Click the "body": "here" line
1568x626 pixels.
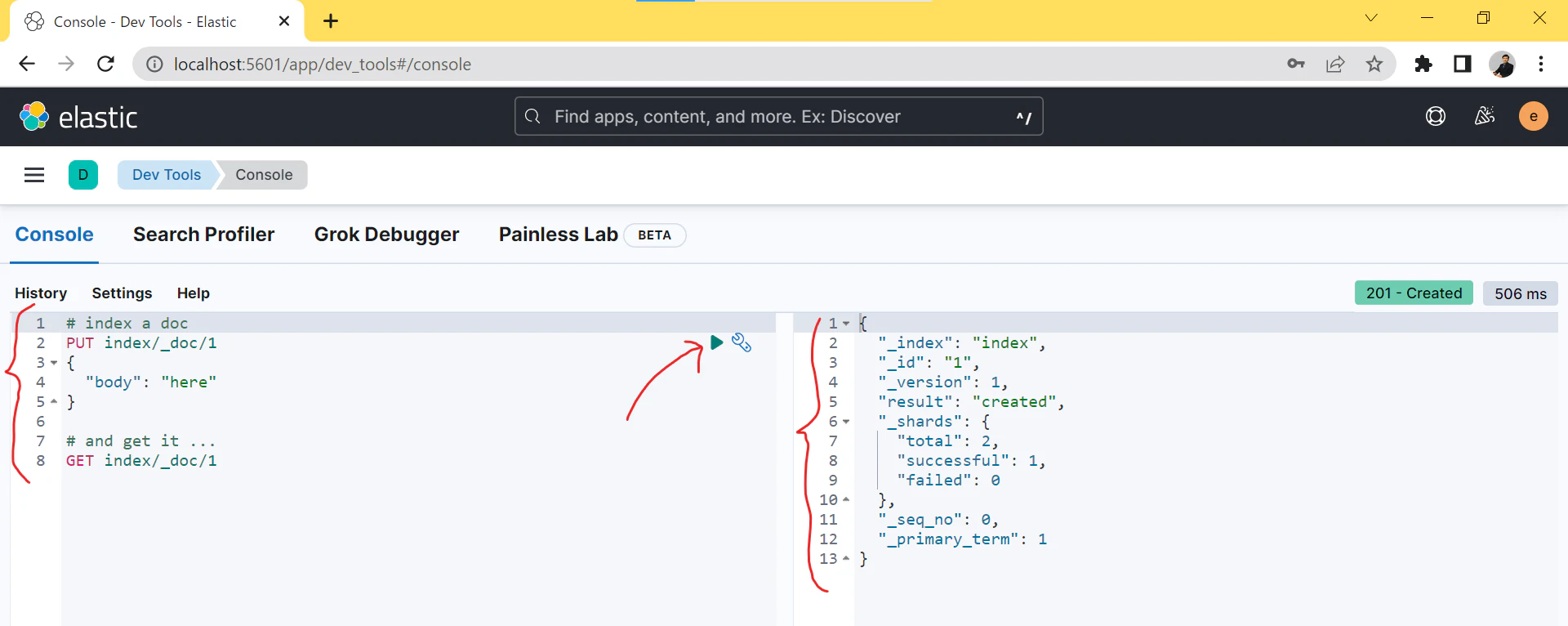tap(151, 382)
